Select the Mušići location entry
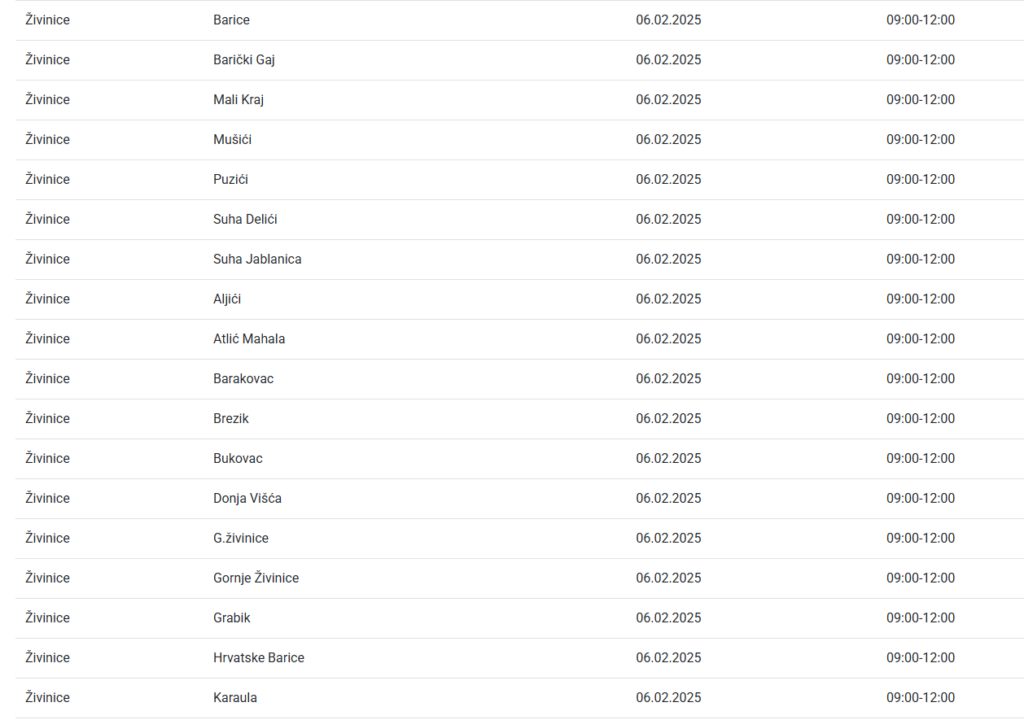This screenshot has width=1024, height=720. click(x=233, y=140)
